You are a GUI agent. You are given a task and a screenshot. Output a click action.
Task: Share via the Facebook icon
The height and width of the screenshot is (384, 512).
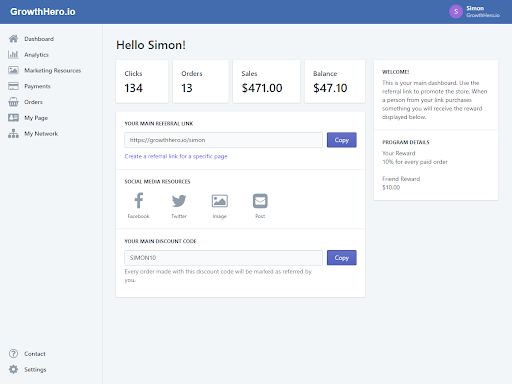tap(139, 200)
